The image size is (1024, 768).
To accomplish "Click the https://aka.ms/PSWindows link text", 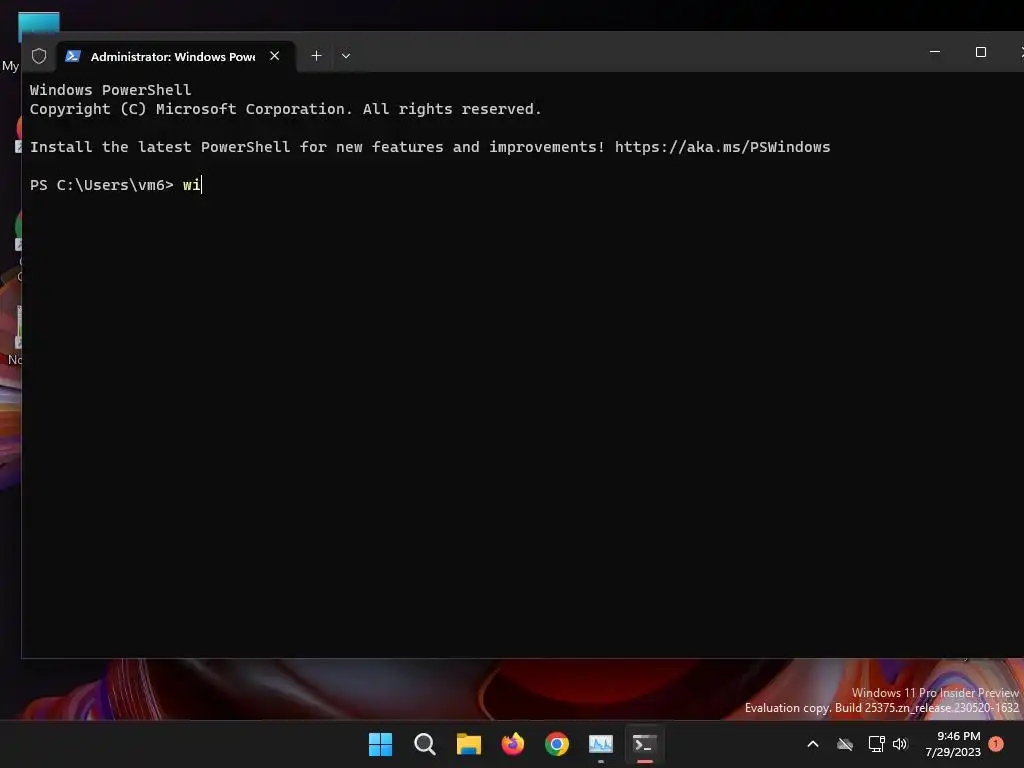I will coord(722,147).
